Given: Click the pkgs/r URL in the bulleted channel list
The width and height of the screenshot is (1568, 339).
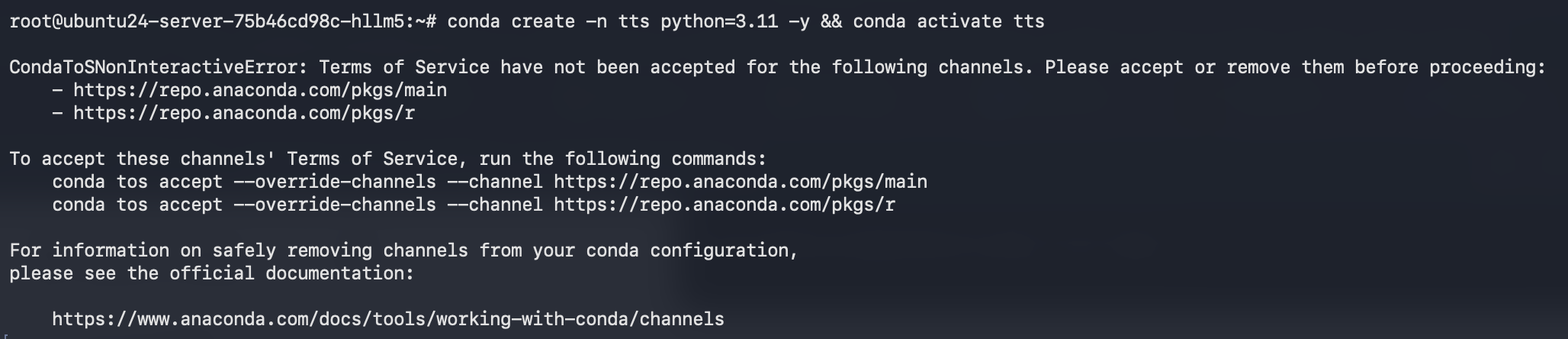Looking at the screenshot, I should (x=243, y=113).
